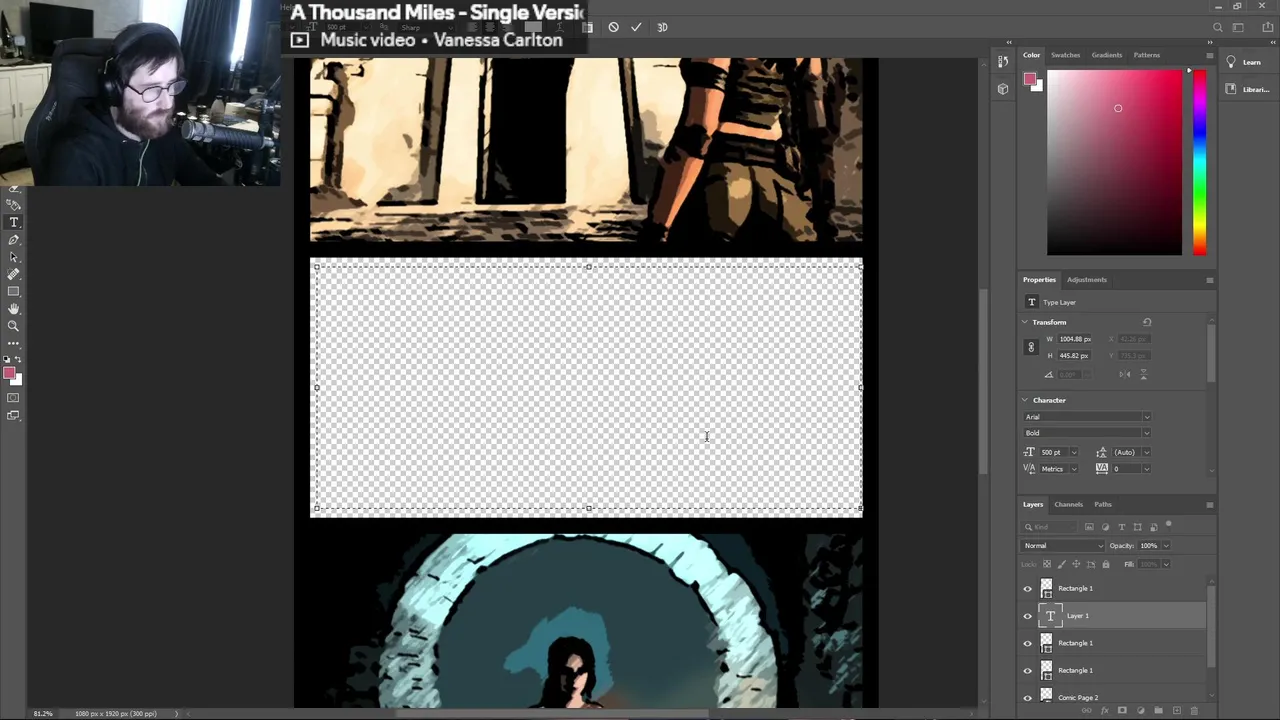Open the Opacity 100% dropdown arrow
The height and width of the screenshot is (720, 1280).
pos(1165,546)
